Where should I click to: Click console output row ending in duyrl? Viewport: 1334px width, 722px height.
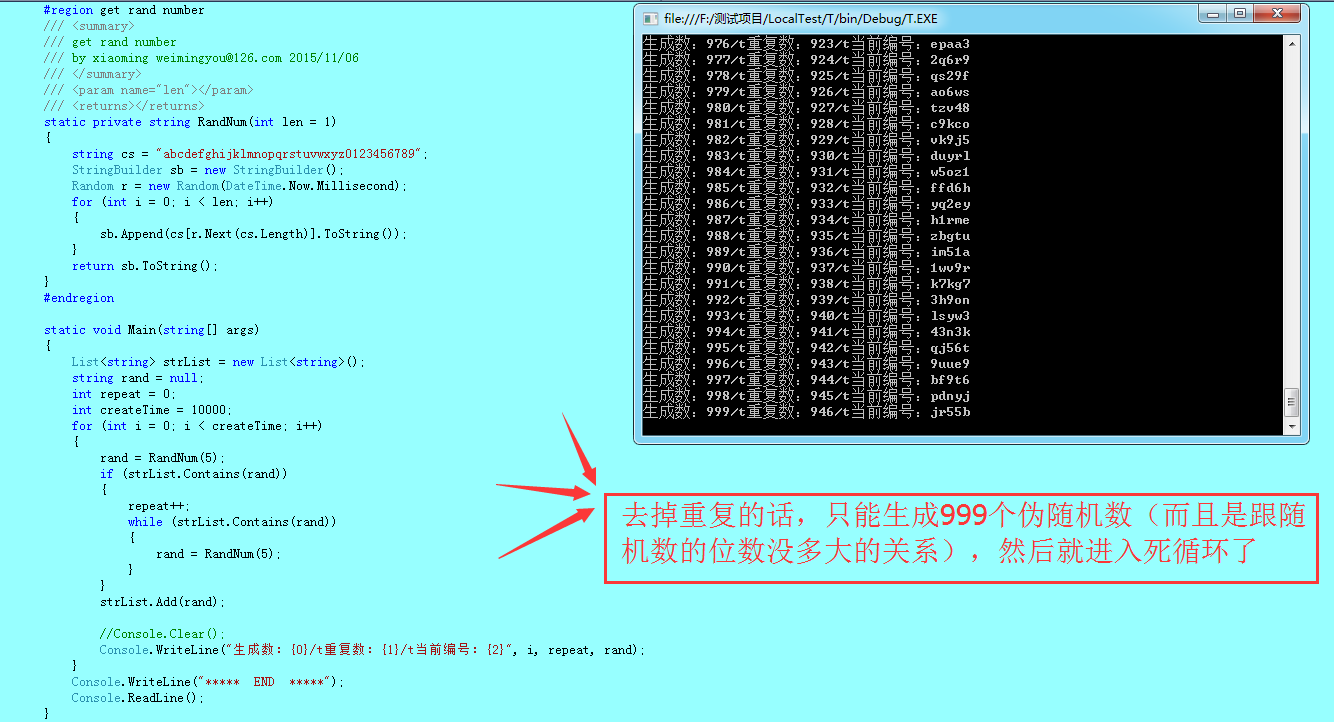click(x=806, y=156)
